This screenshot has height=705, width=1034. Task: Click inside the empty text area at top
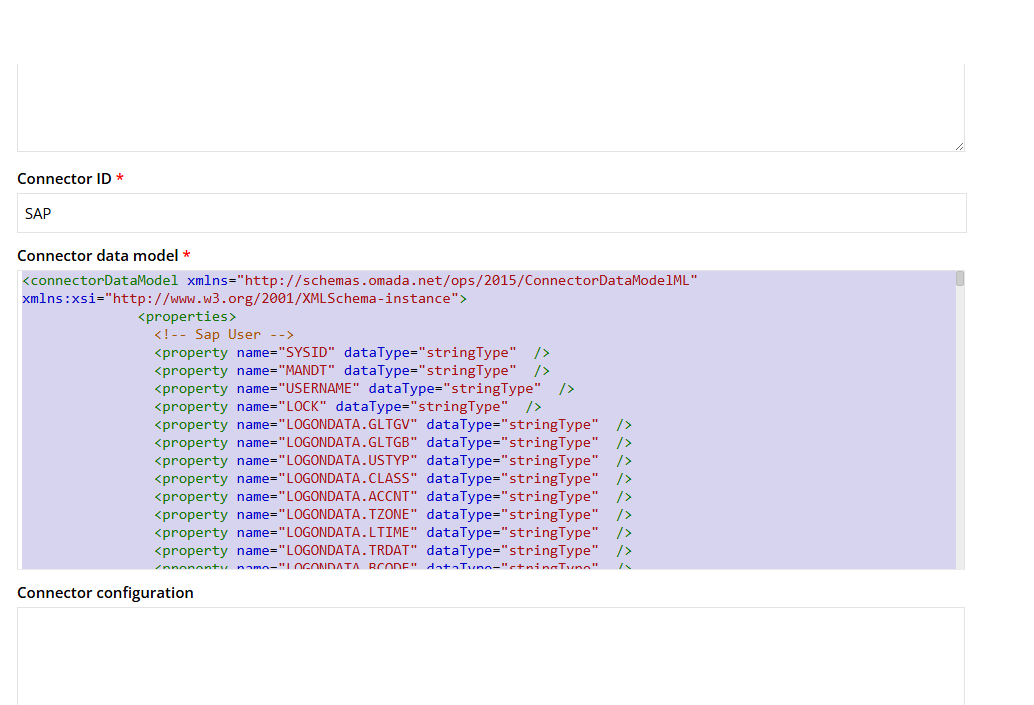click(490, 105)
